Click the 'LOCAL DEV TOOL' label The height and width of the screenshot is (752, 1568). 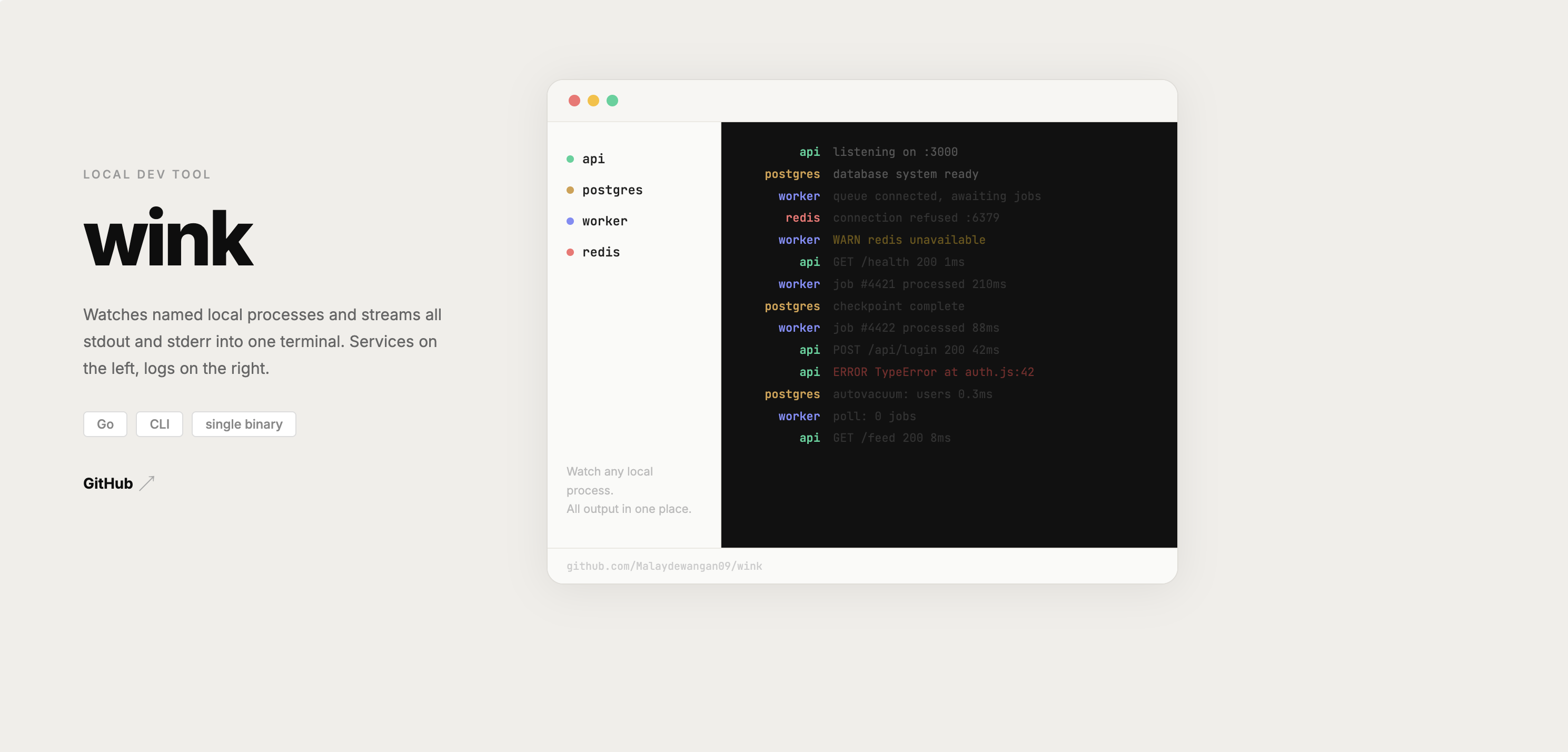coord(147,175)
